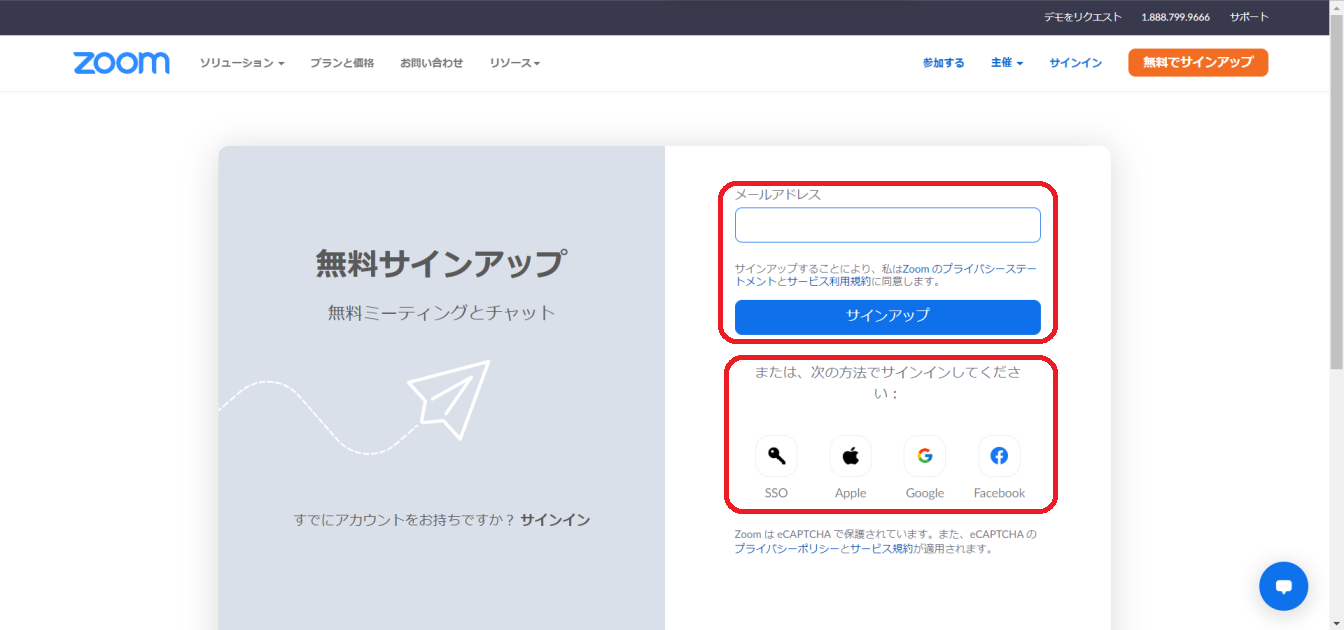The height and width of the screenshot is (630, 1344).
Task: Sign in with the Apple icon
Action: tap(850, 457)
